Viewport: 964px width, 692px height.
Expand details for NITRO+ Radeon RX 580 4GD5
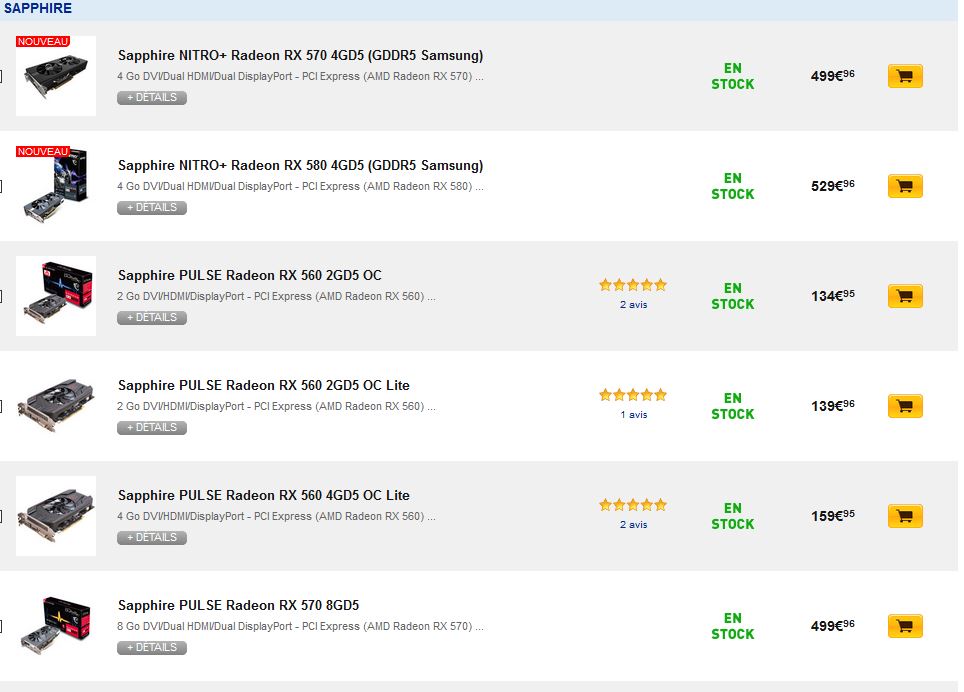click(152, 208)
